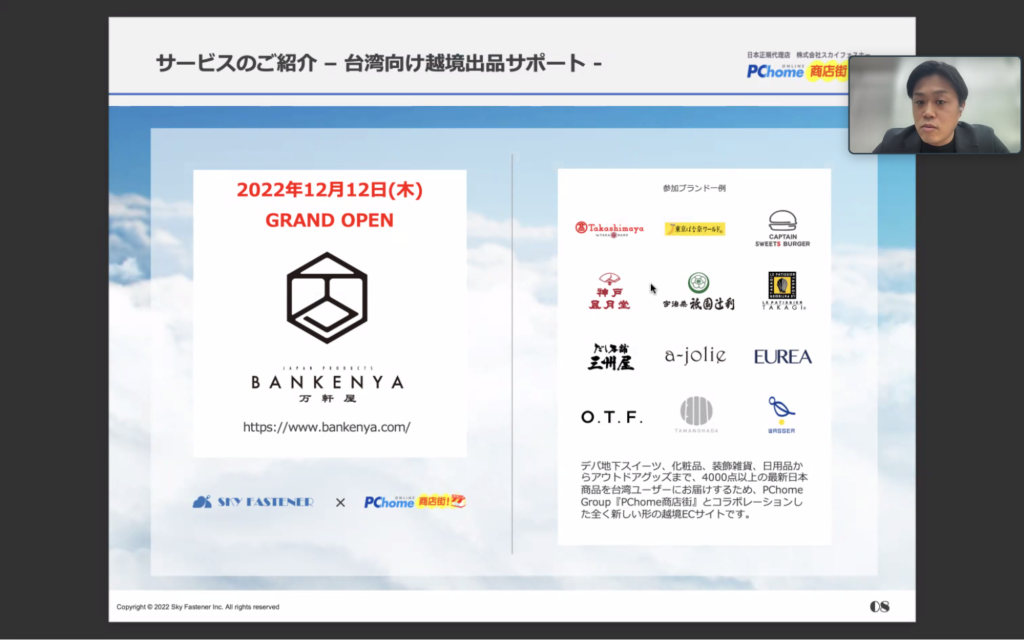Click the 三州屋 calligraphy logo
Screen dimensions: 1024x640
pos(610,357)
